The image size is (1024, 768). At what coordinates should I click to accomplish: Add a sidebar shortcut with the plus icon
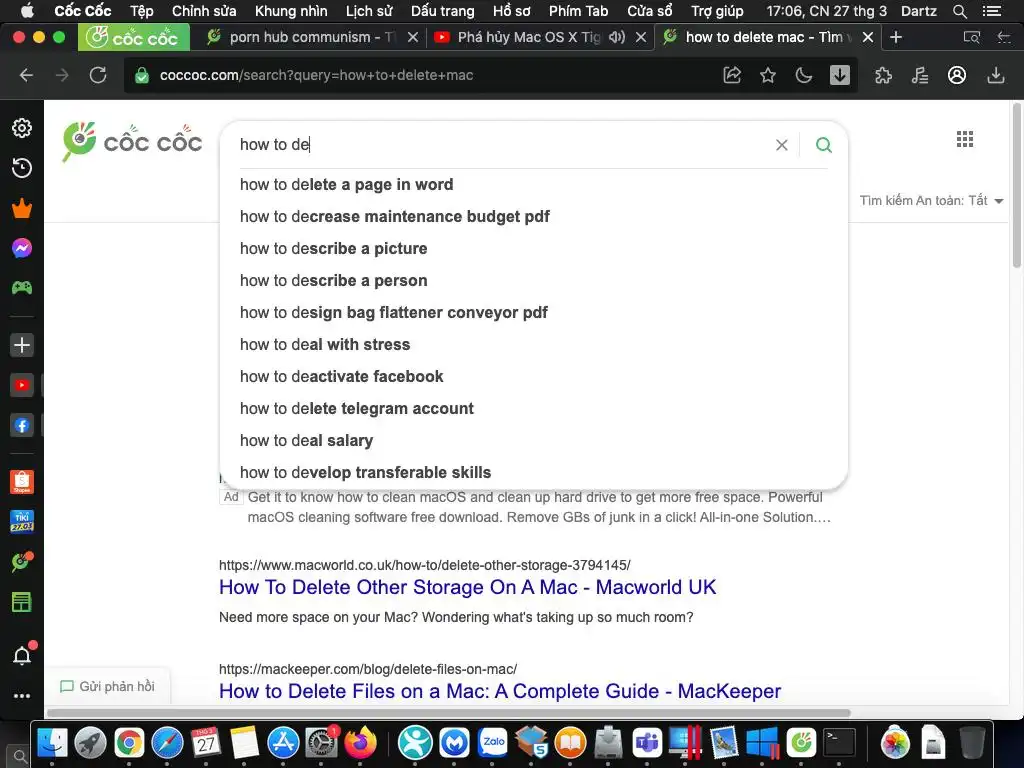pyautogui.click(x=22, y=345)
